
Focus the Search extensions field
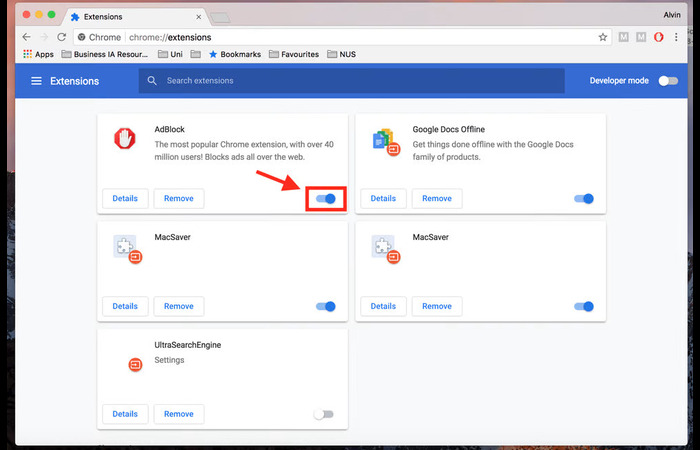coord(351,81)
